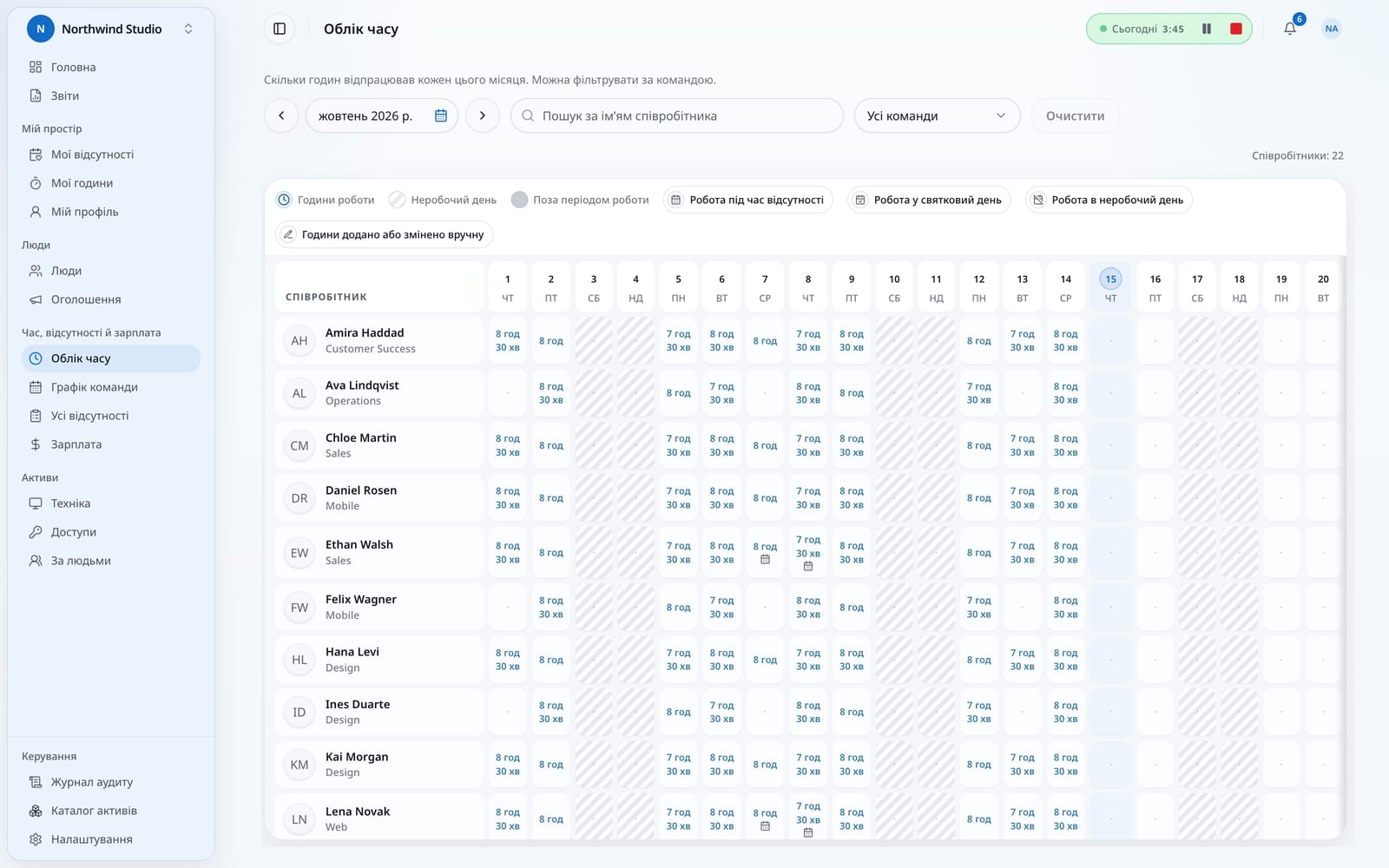Image resolution: width=1389 pixels, height=868 pixels.
Task: Open Amira Haddad's employee row
Action: tap(379, 340)
